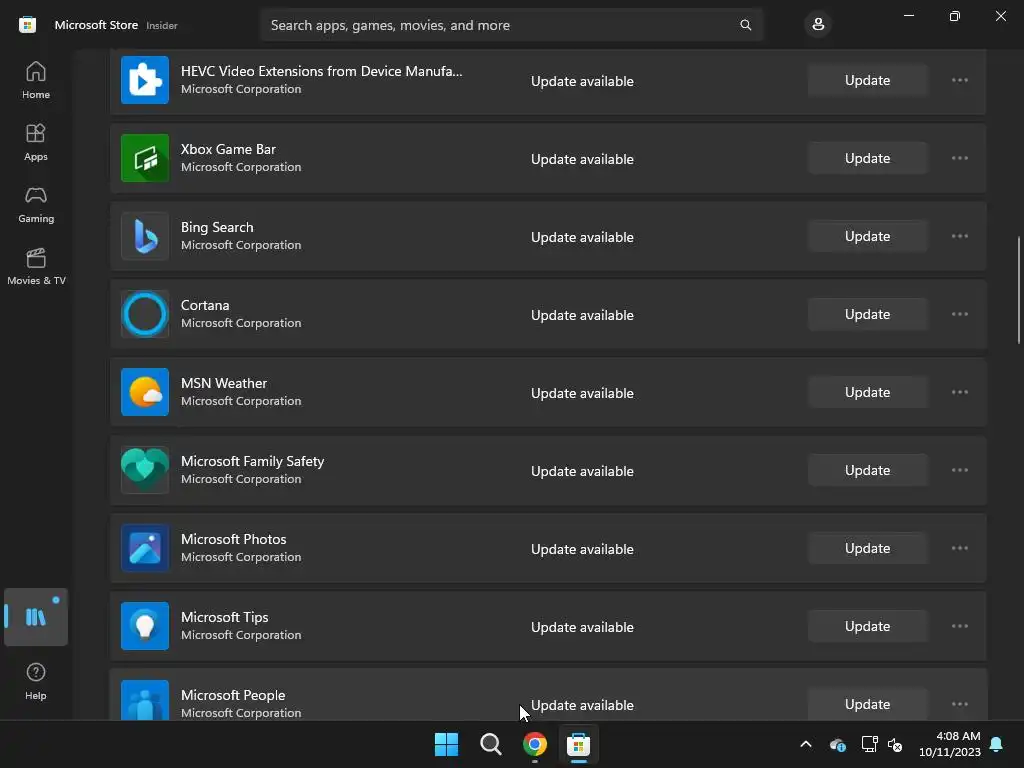Go to Apps in the sidebar
The height and width of the screenshot is (768, 1024).
[x=36, y=142]
